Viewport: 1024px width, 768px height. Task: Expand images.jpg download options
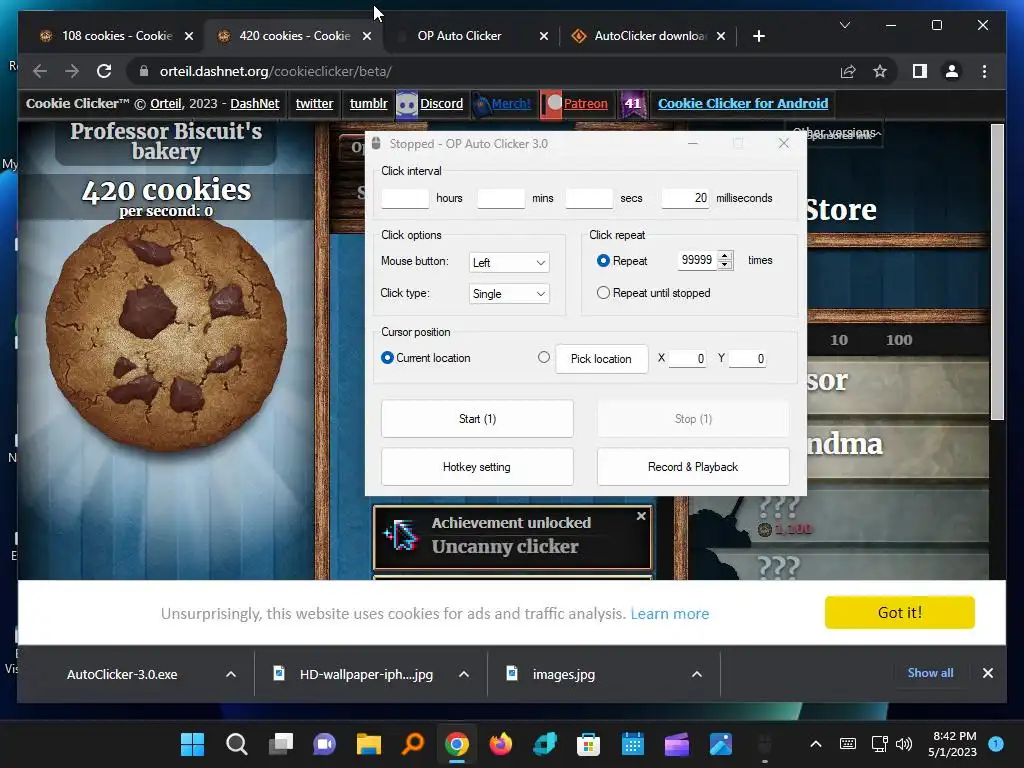(697, 674)
